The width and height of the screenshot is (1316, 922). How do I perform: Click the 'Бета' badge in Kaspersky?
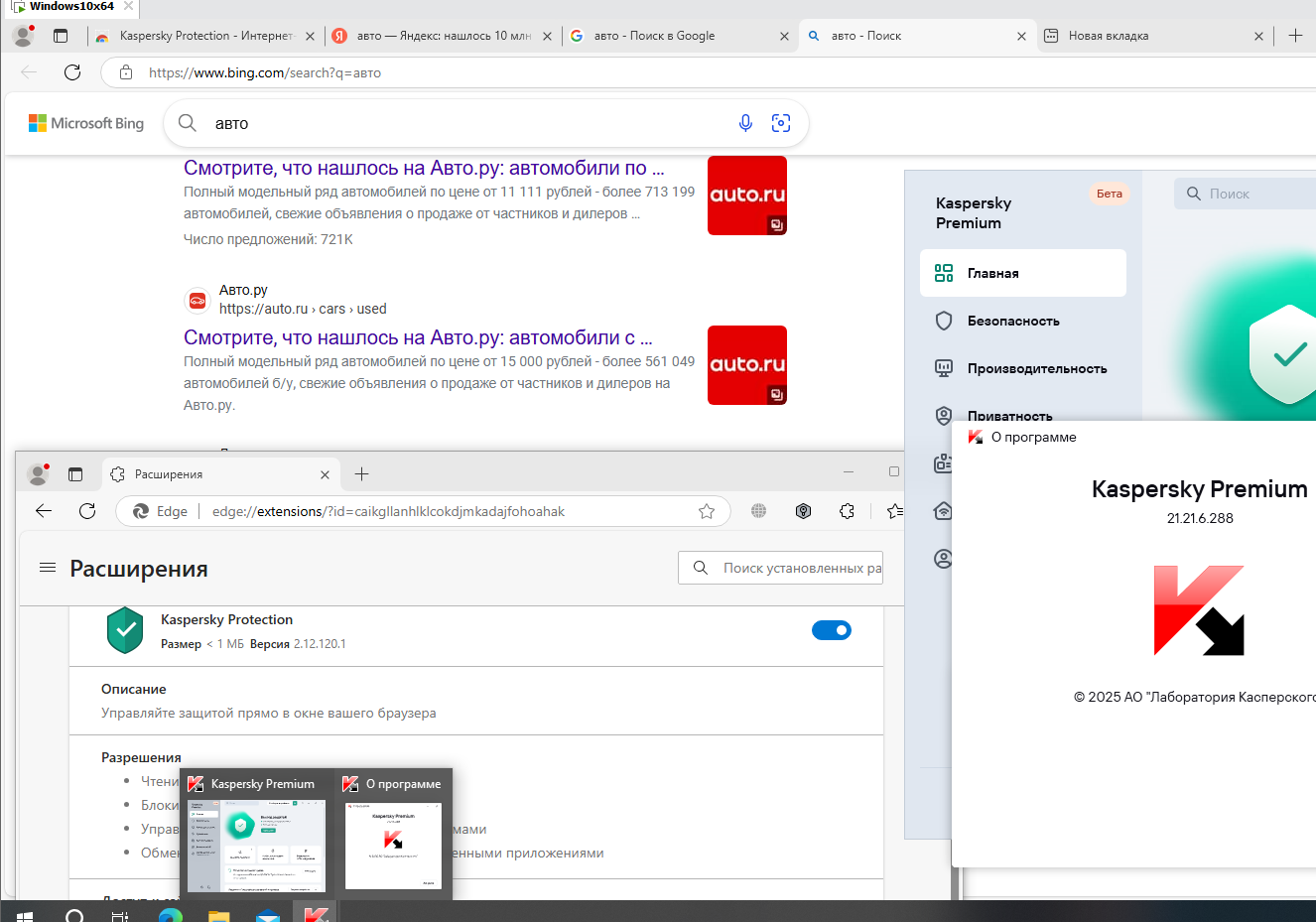click(1110, 194)
